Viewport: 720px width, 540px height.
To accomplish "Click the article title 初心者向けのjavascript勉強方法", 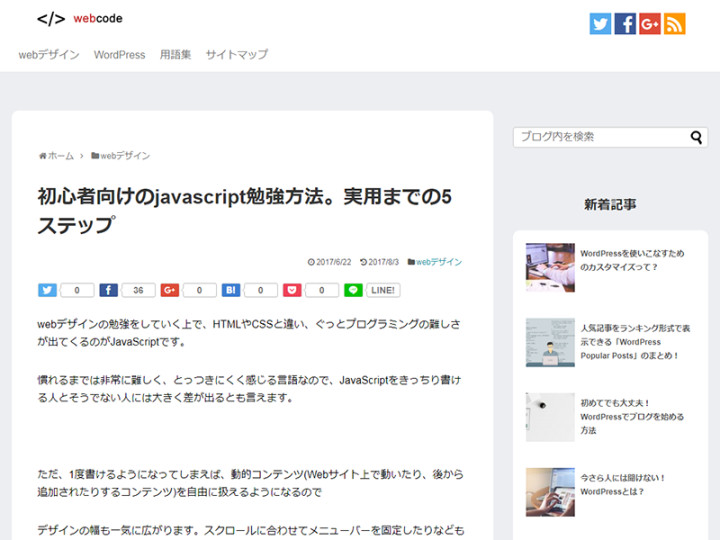I will point(244,211).
